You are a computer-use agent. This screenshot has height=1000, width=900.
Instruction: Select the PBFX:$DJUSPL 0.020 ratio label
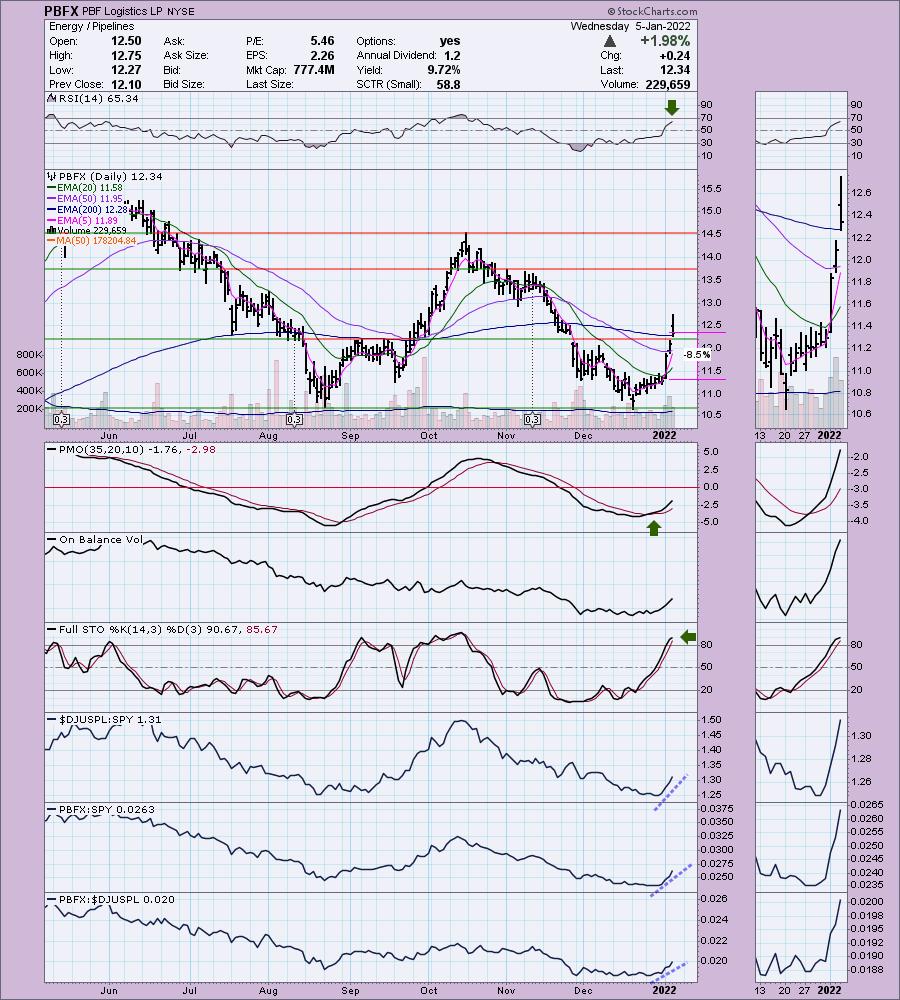[x=117, y=899]
